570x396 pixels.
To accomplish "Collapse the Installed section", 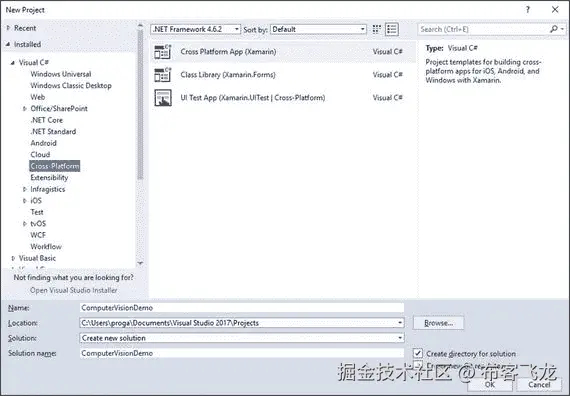I will coord(8,44).
